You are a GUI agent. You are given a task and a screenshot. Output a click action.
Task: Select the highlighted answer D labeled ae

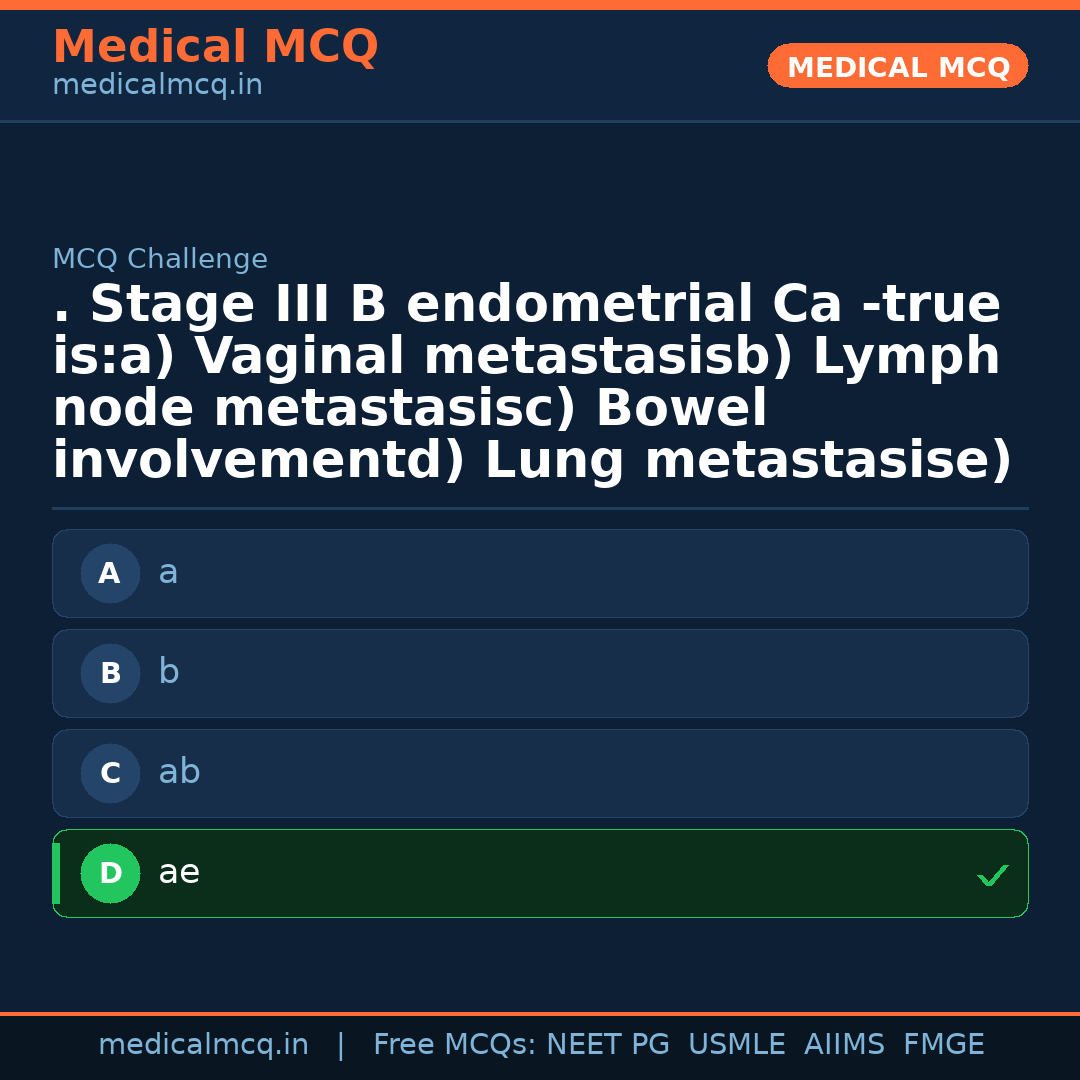[x=540, y=873]
